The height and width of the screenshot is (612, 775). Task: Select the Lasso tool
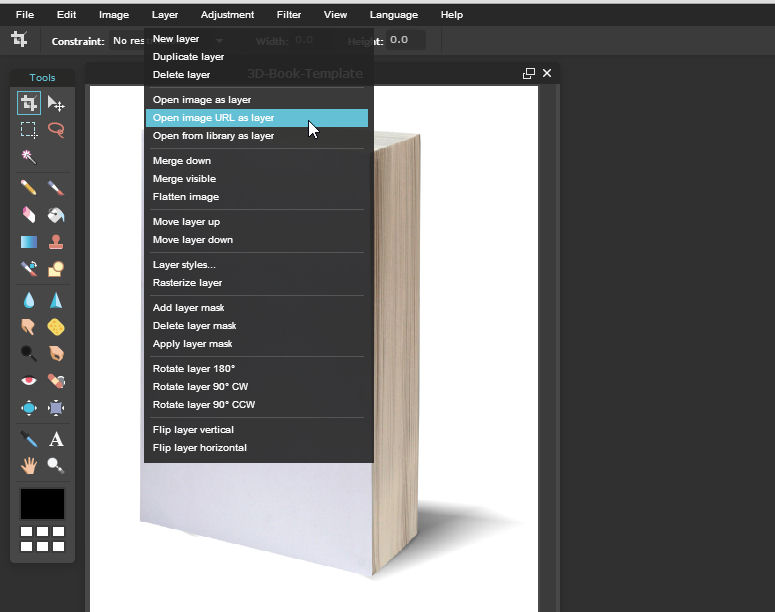click(x=56, y=130)
